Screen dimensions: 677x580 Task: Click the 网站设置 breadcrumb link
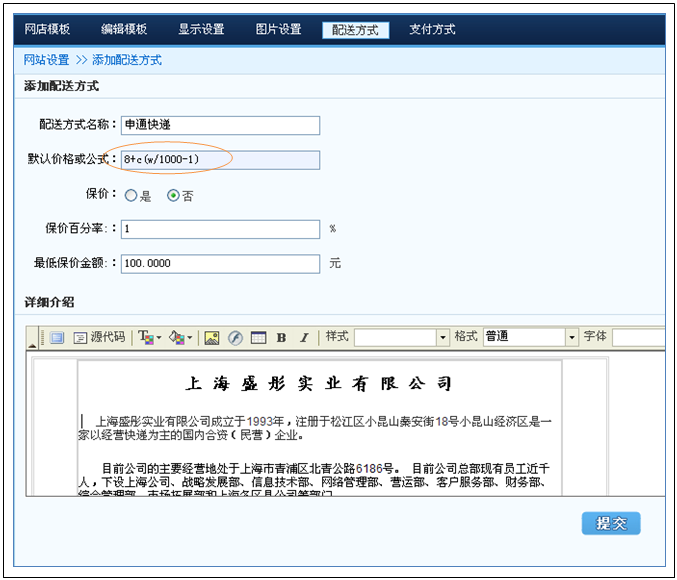tap(47, 60)
